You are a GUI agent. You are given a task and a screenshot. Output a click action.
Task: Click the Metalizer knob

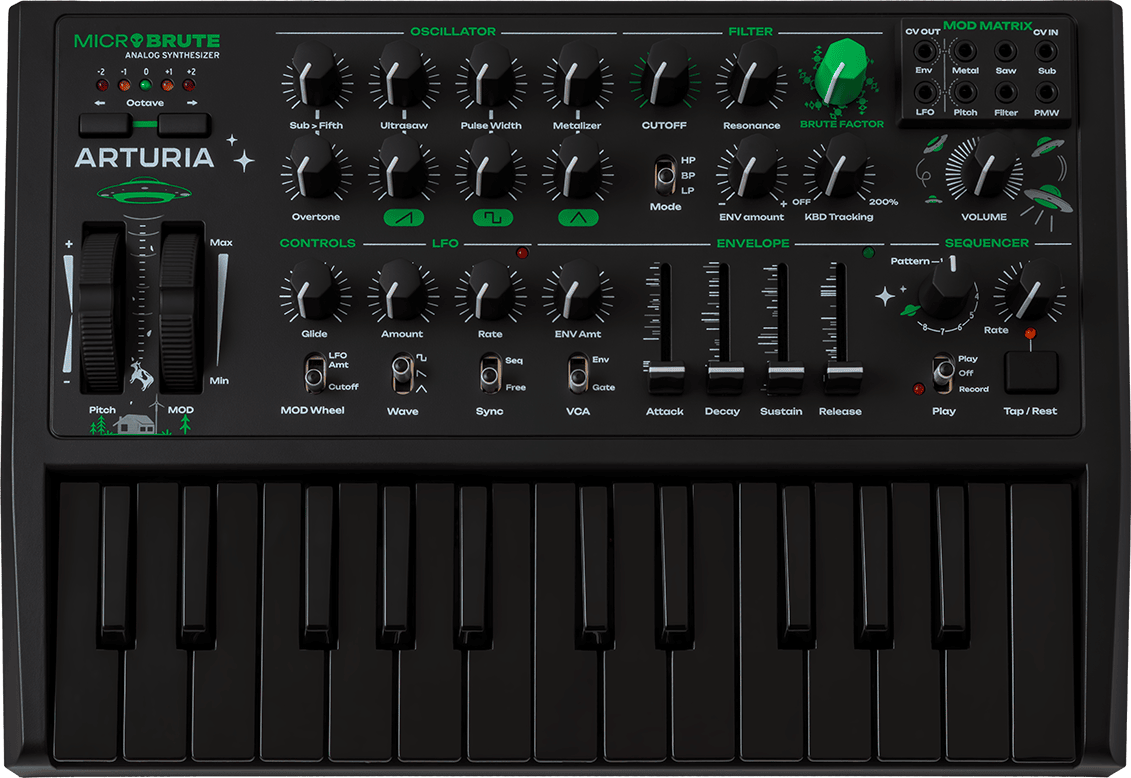577,77
